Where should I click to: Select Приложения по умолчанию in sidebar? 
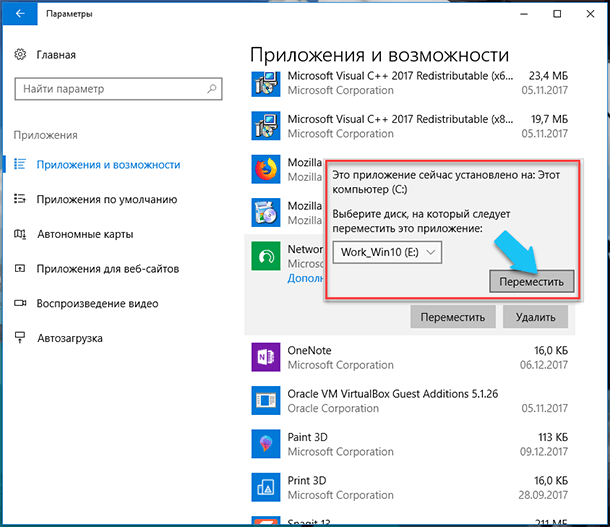[x=107, y=199]
